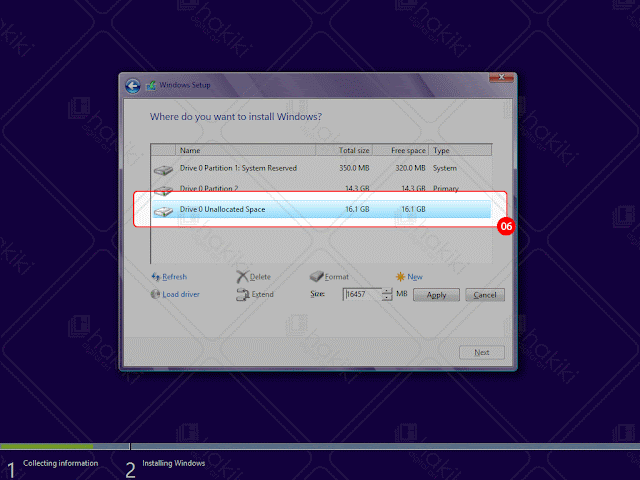Sort by the Type column header
Viewport: 640px width, 480px height.
460,150
